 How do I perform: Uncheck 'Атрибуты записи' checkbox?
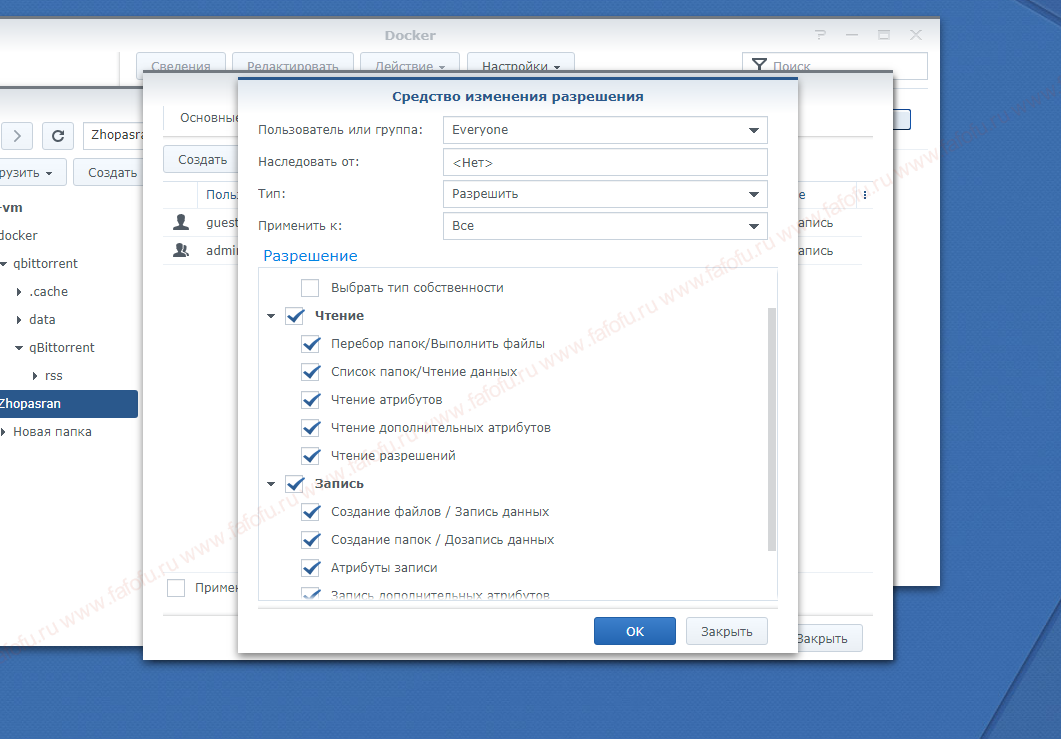tap(311, 568)
